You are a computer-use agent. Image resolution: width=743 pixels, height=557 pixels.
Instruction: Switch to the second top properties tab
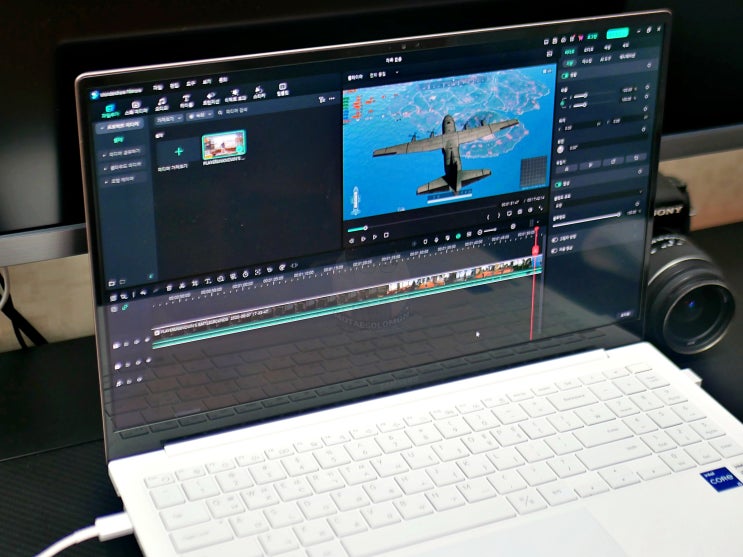[x=589, y=49]
